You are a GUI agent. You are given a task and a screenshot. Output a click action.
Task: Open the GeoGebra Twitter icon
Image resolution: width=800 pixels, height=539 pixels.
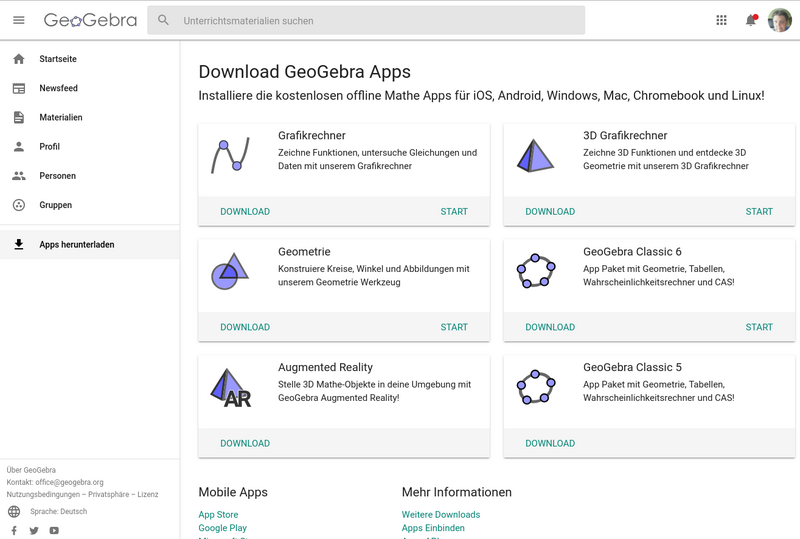pos(34,531)
